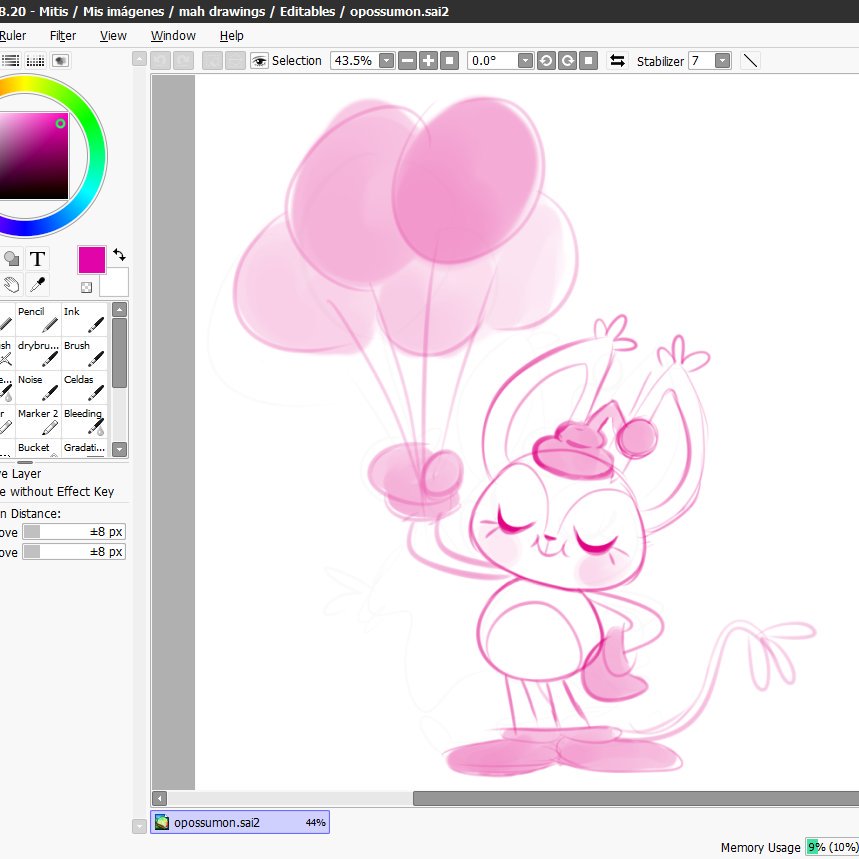
Task: Show the list-style panel view icon
Action: (x=10, y=61)
